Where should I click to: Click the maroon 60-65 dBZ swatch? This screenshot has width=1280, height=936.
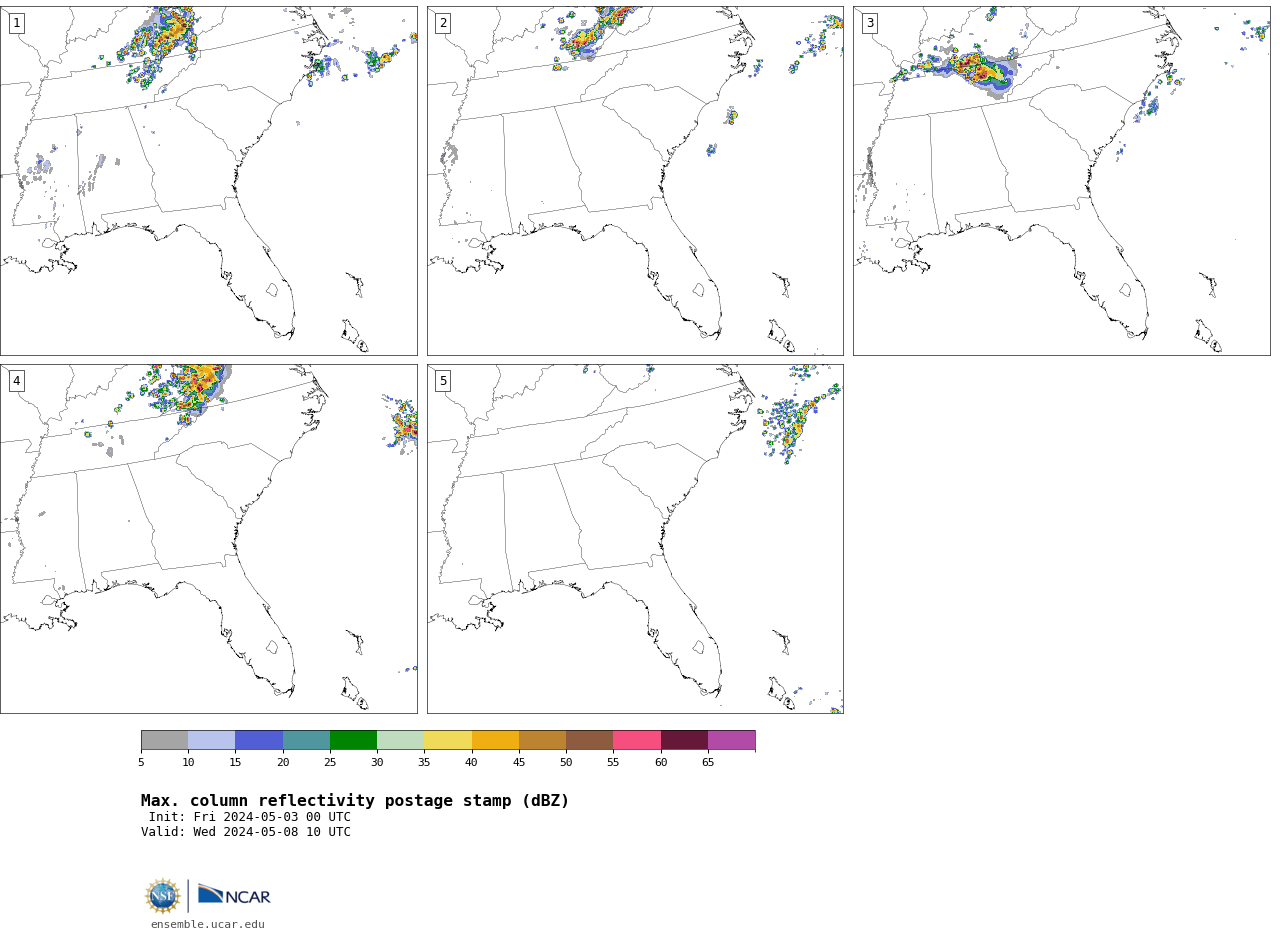click(684, 740)
